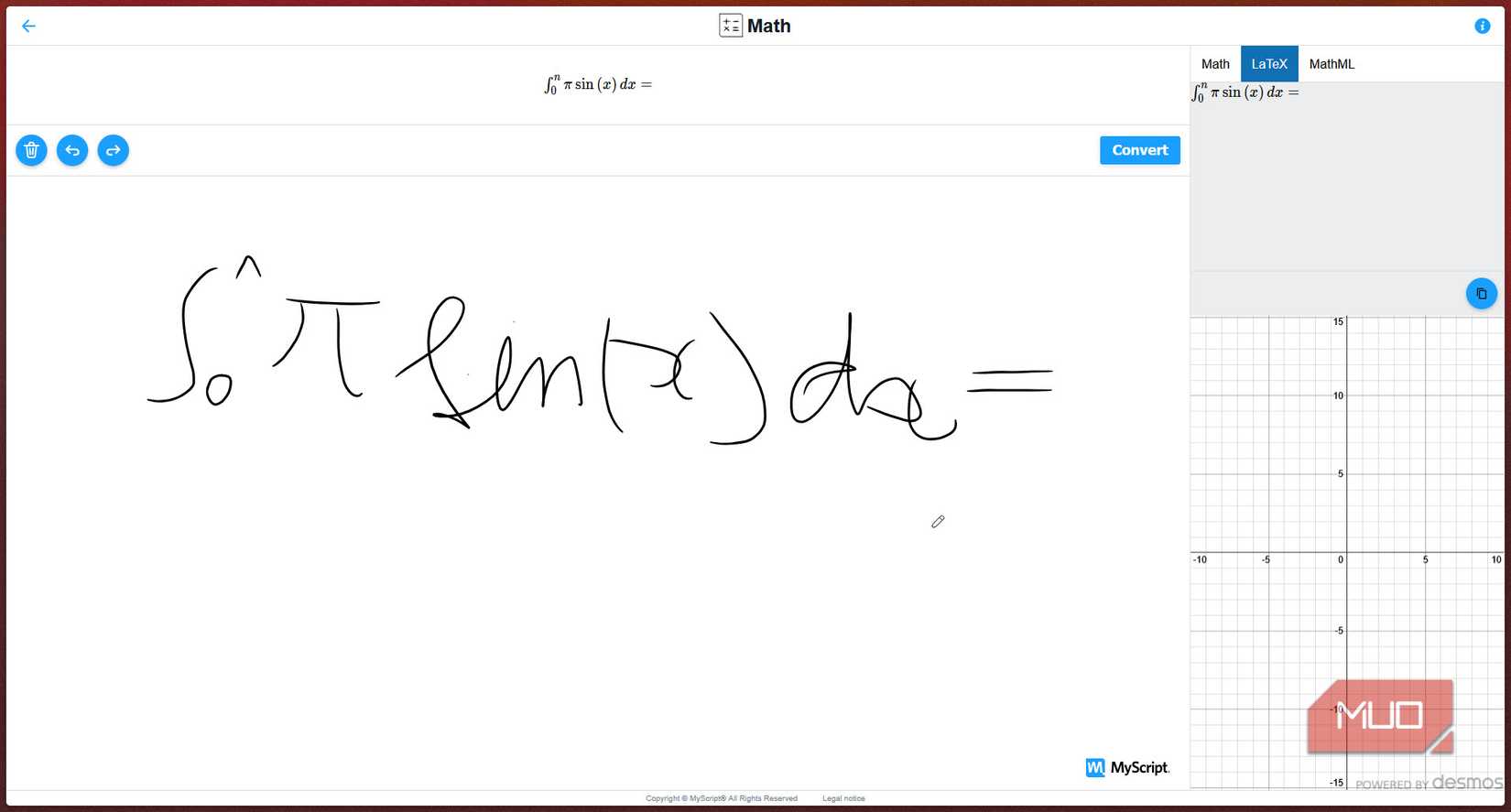
Task: Switch to the Math tab
Action: click(x=1215, y=64)
